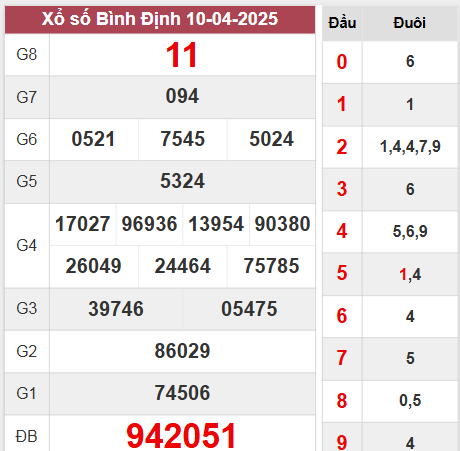Viewport: 460px width, 451px height.
Task: Click the G5 result 5324
Action: (182, 181)
